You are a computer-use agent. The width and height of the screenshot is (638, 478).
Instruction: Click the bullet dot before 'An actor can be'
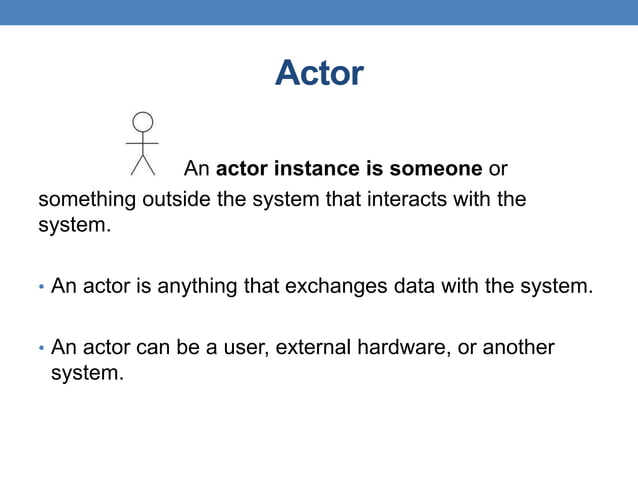click(41, 348)
